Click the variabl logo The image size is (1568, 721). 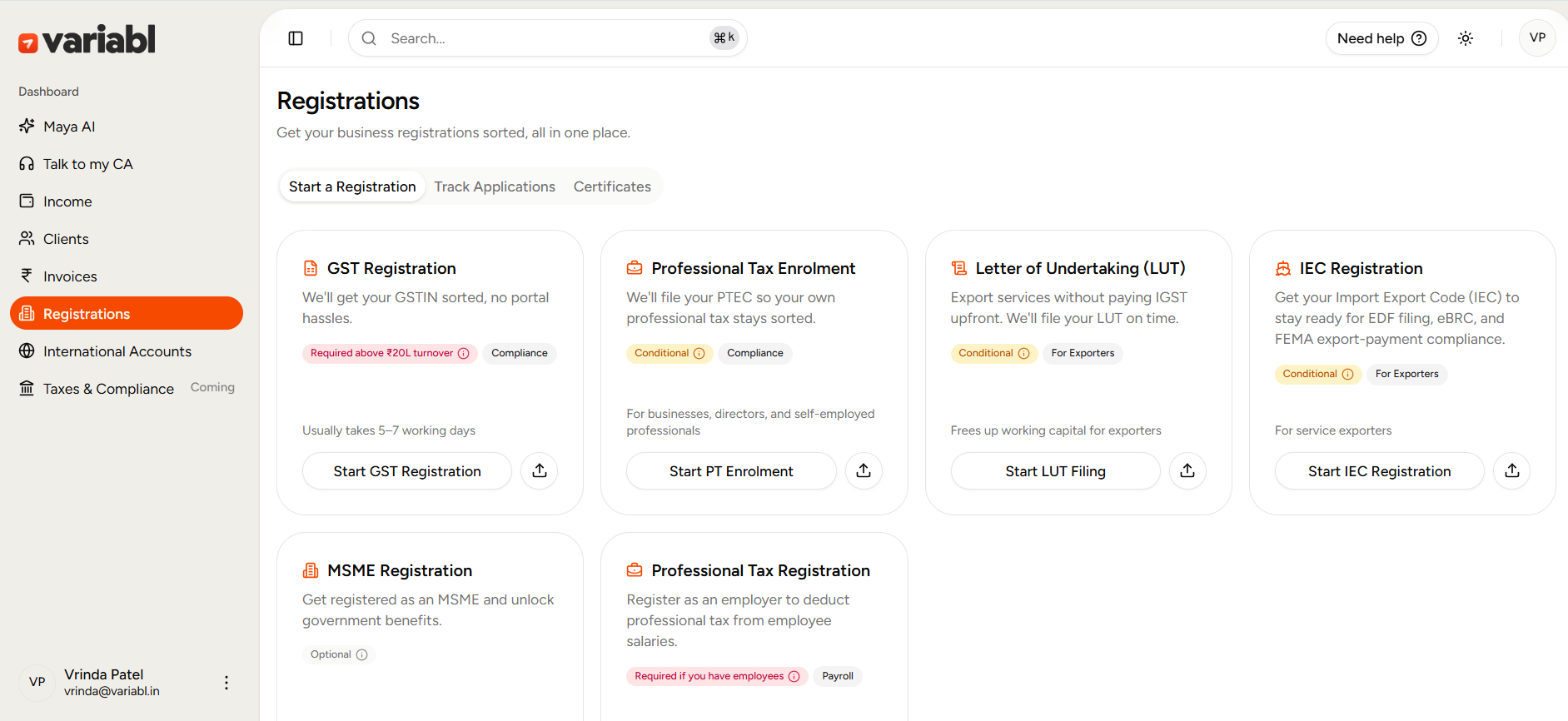(x=87, y=39)
